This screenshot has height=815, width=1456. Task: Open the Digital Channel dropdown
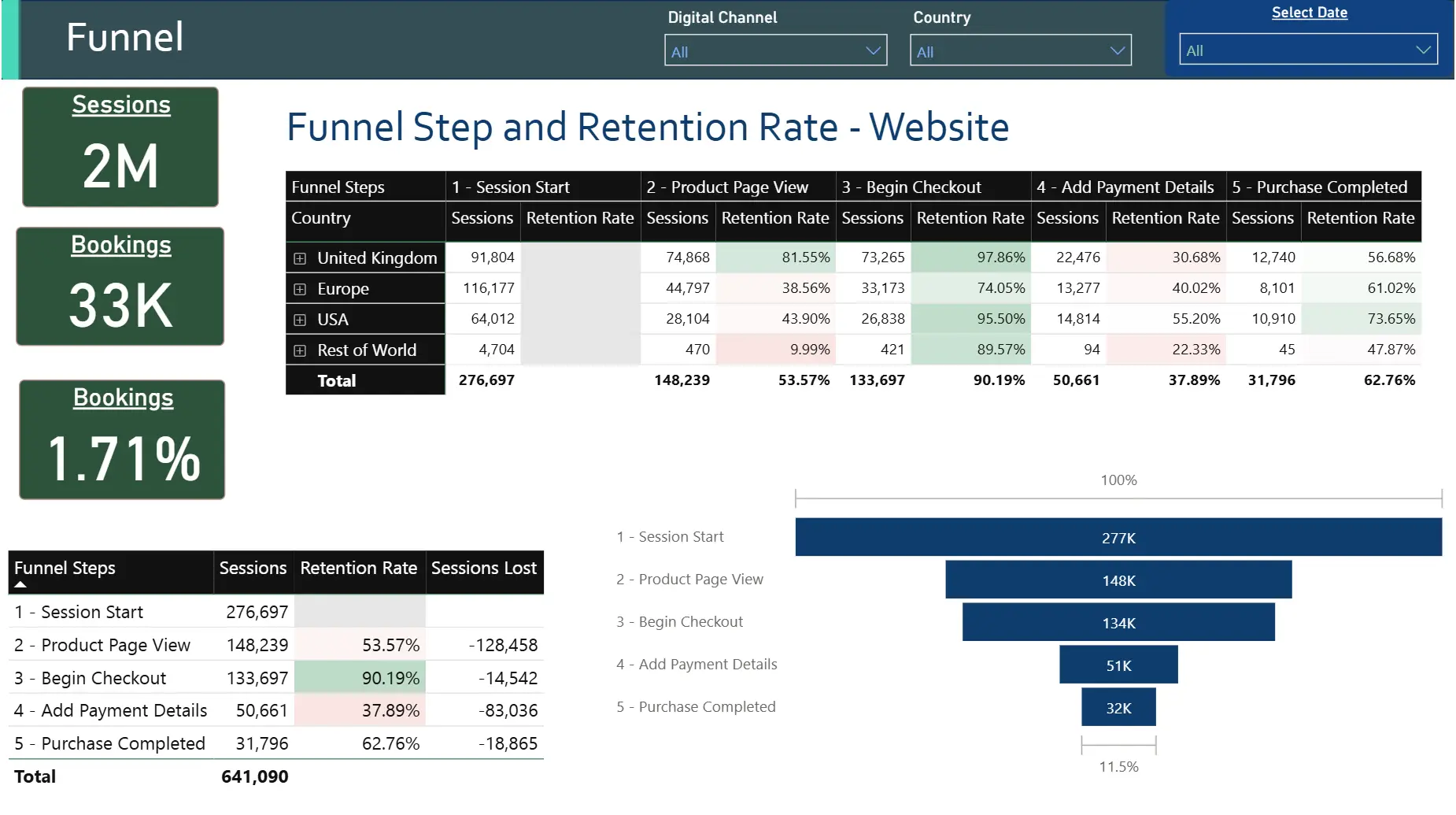775,51
